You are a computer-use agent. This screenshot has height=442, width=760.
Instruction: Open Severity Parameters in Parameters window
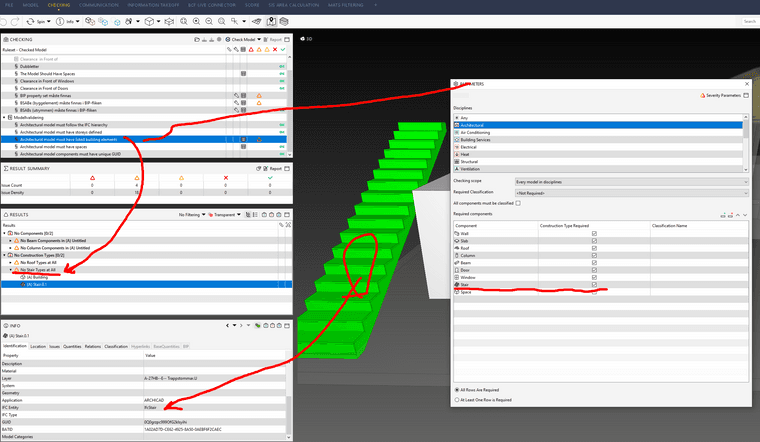tap(720, 95)
